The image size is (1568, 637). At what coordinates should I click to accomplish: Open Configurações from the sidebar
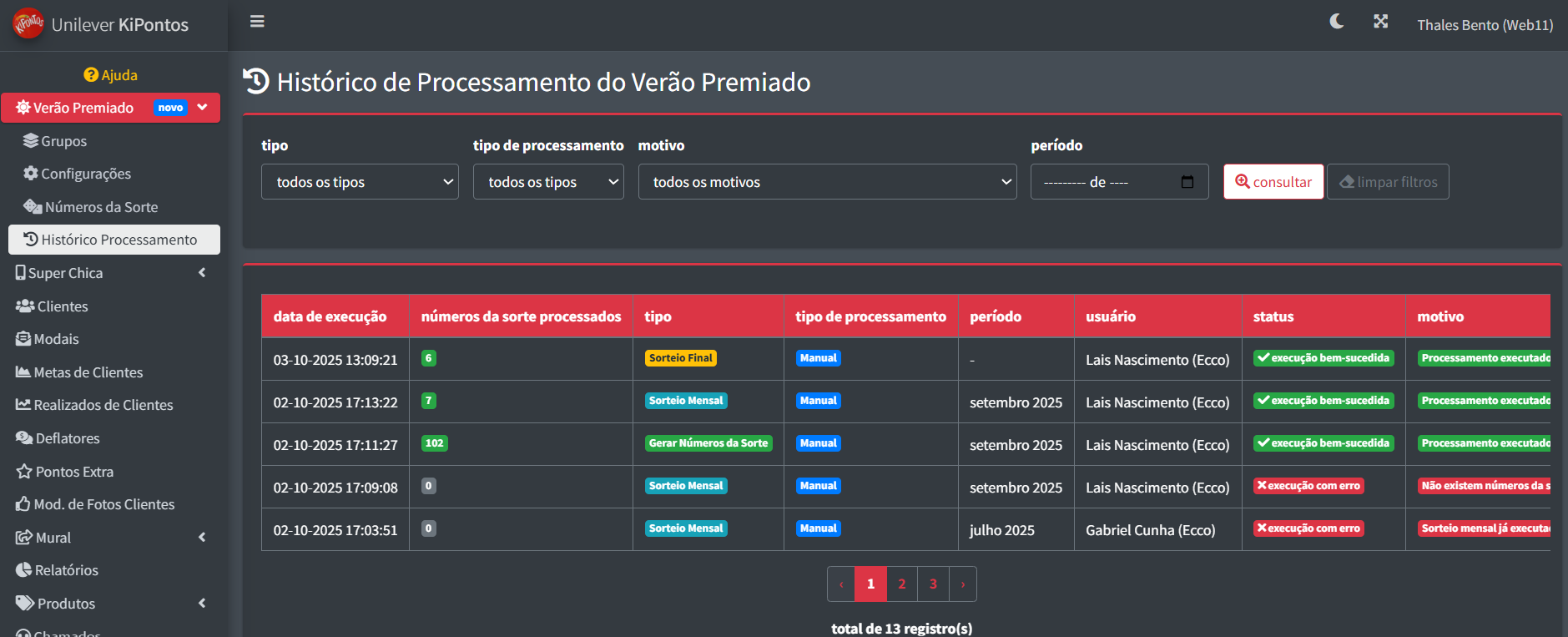coord(85,174)
